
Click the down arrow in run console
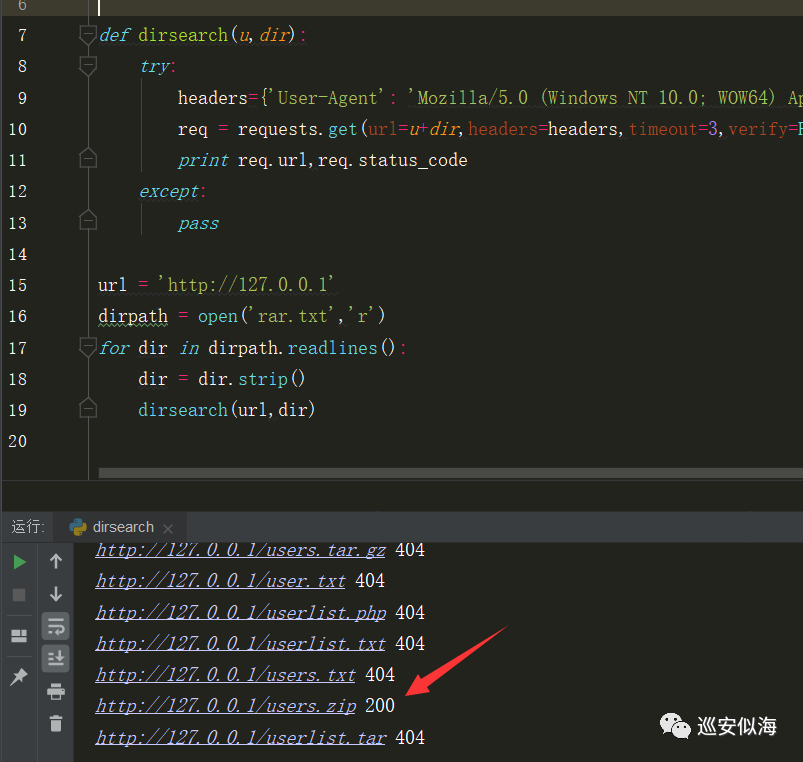(56, 594)
